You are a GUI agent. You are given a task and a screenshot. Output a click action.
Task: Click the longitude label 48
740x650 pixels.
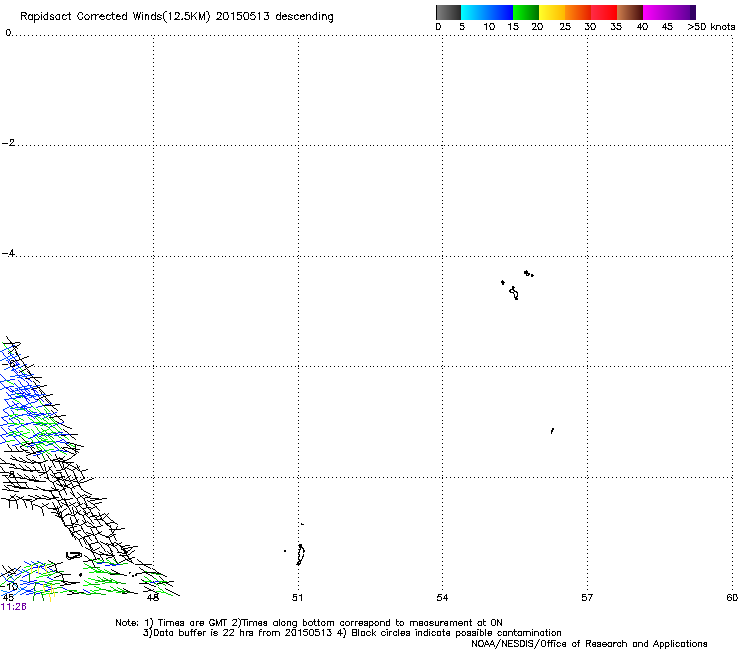[153, 598]
